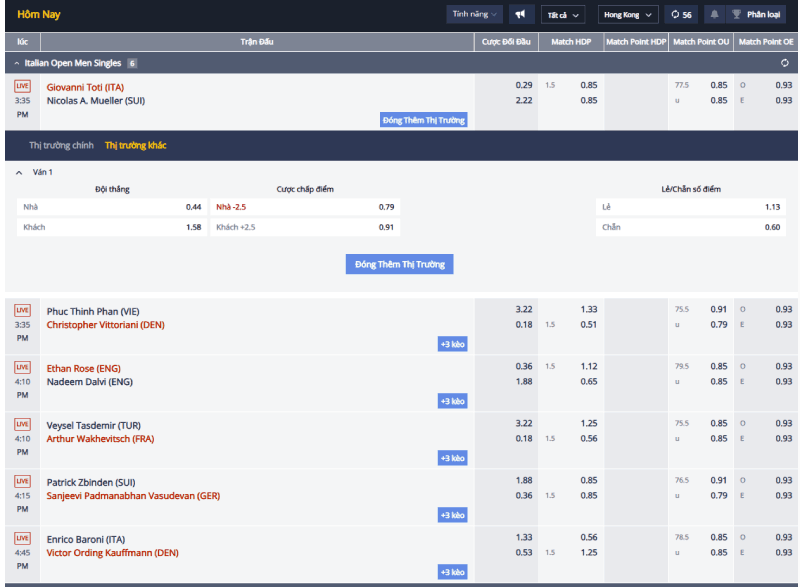Switch to the Thị trường chính tab
Image resolution: width=800 pixels, height=587 pixels.
pyautogui.click(x=61, y=145)
